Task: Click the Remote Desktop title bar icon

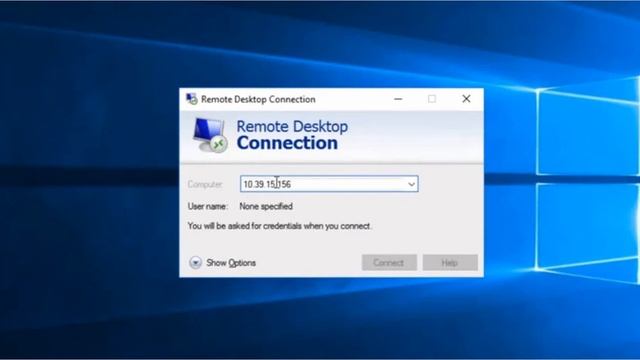Action: pos(191,99)
